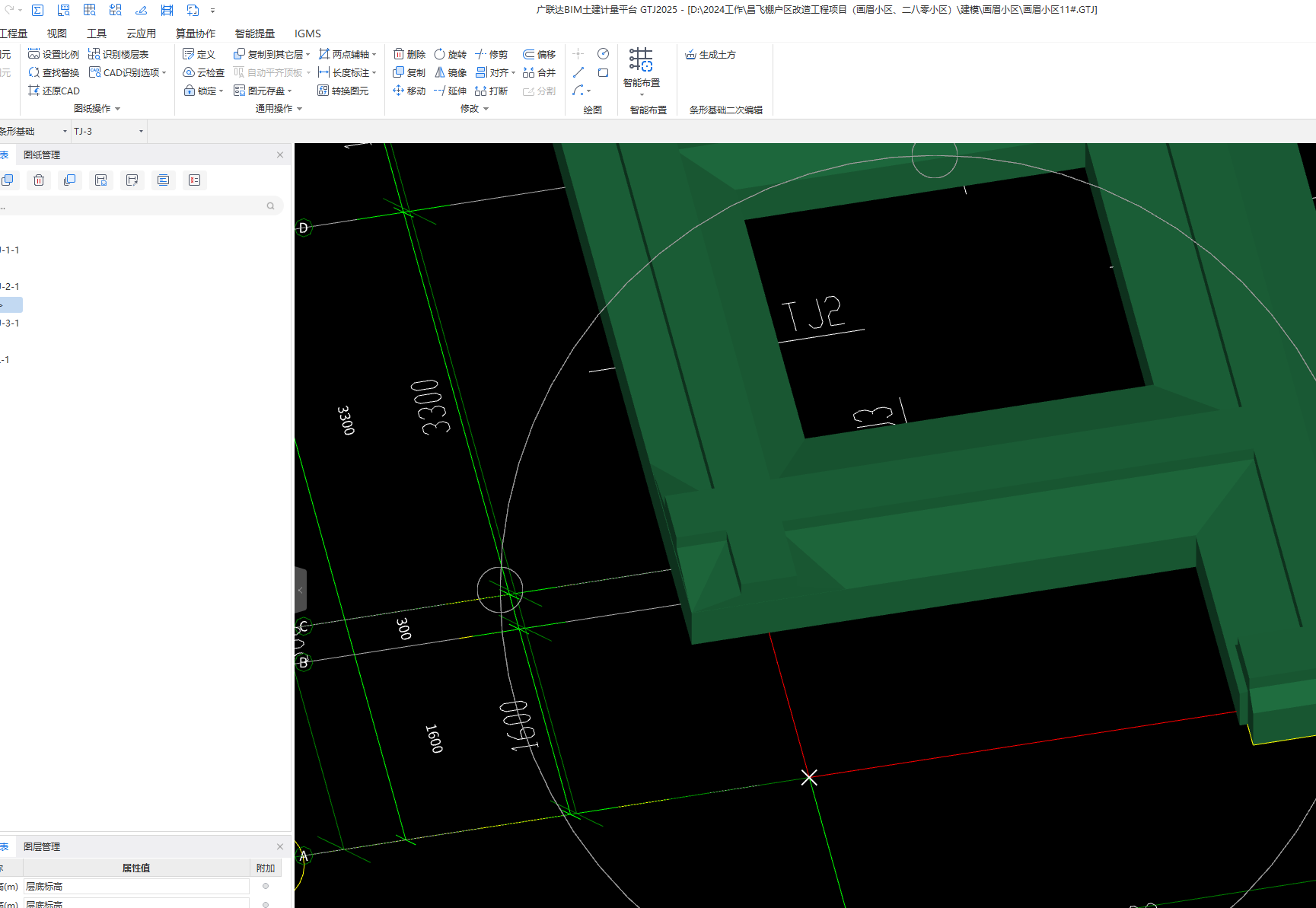
Task: Click the search magnifier in drawing search box
Action: [x=270, y=205]
